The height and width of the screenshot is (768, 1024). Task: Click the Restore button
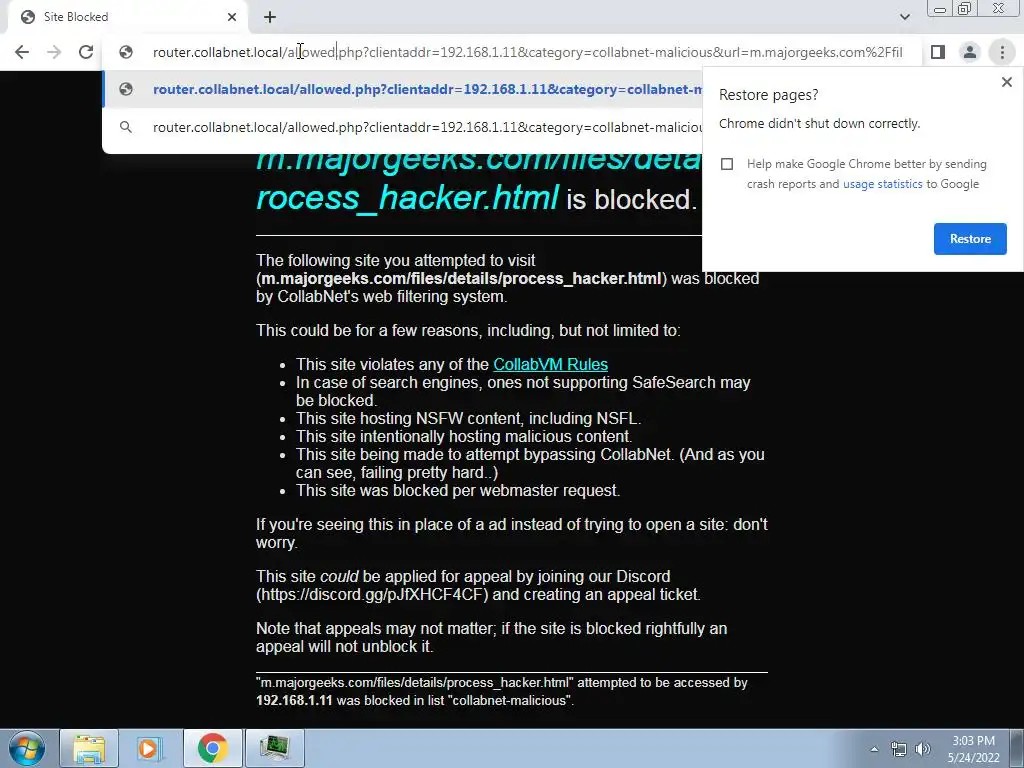[970, 239]
